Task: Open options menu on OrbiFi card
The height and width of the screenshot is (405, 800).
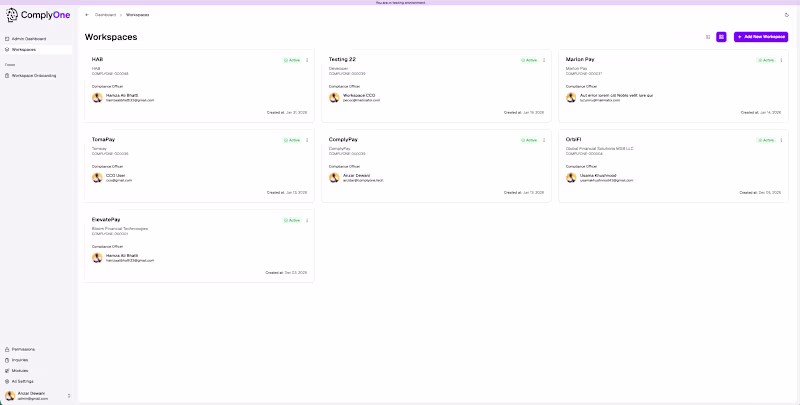Action: click(781, 140)
